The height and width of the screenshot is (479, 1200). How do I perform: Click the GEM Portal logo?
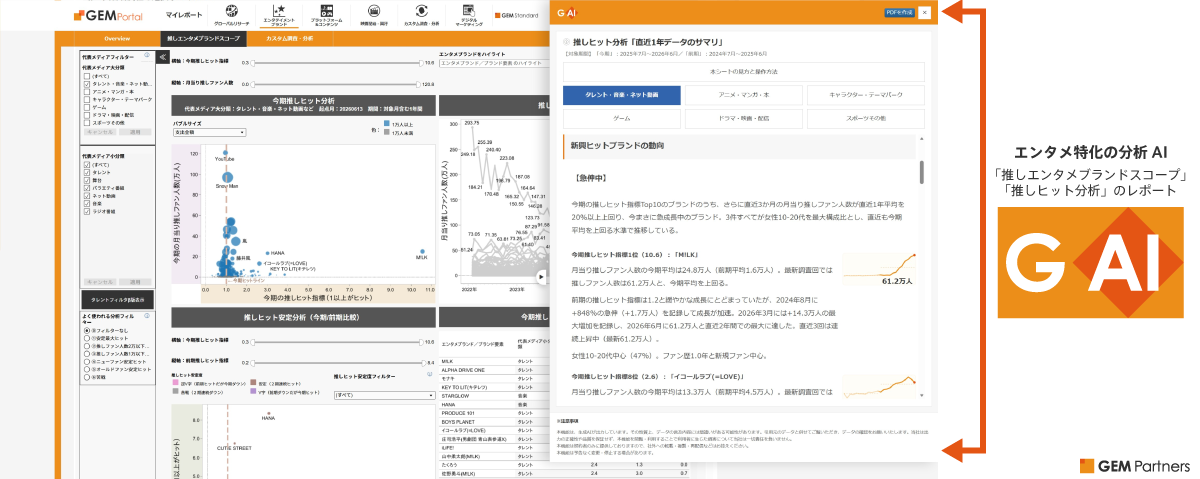pos(108,16)
